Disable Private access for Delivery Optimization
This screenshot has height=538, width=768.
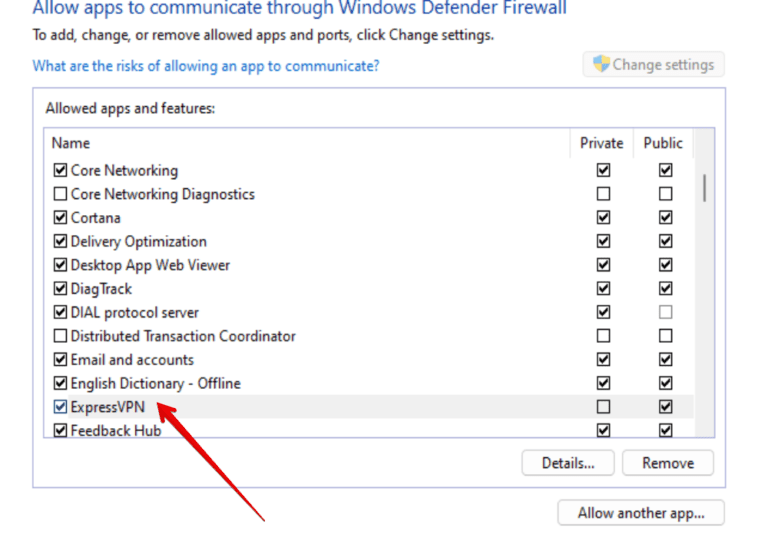(x=603, y=241)
